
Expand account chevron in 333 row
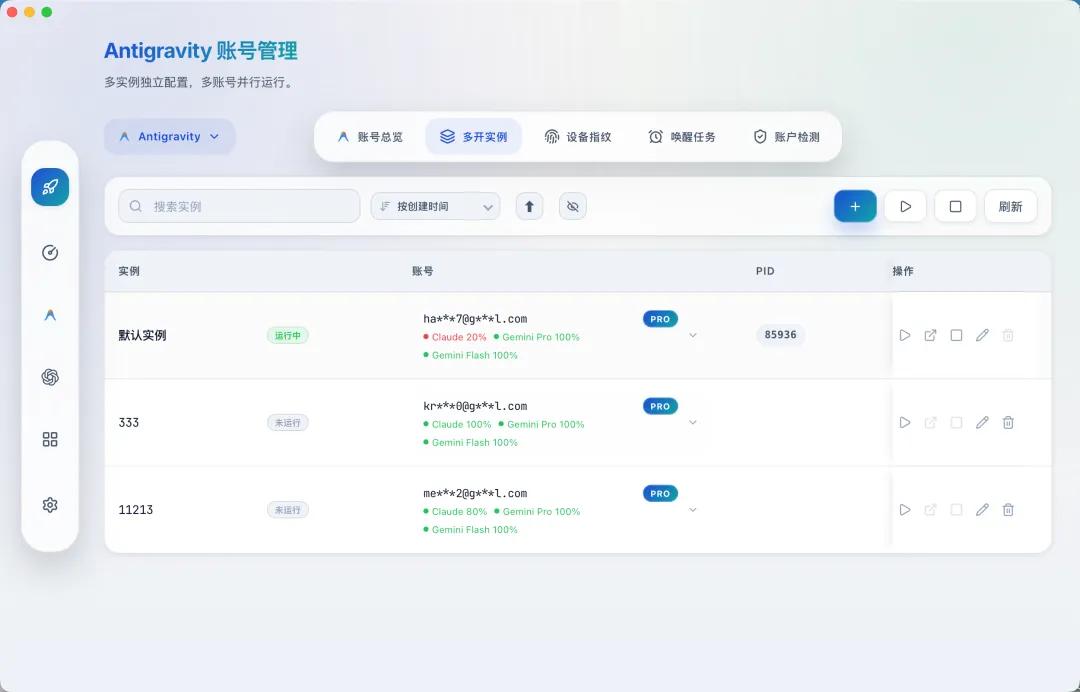[693, 423]
